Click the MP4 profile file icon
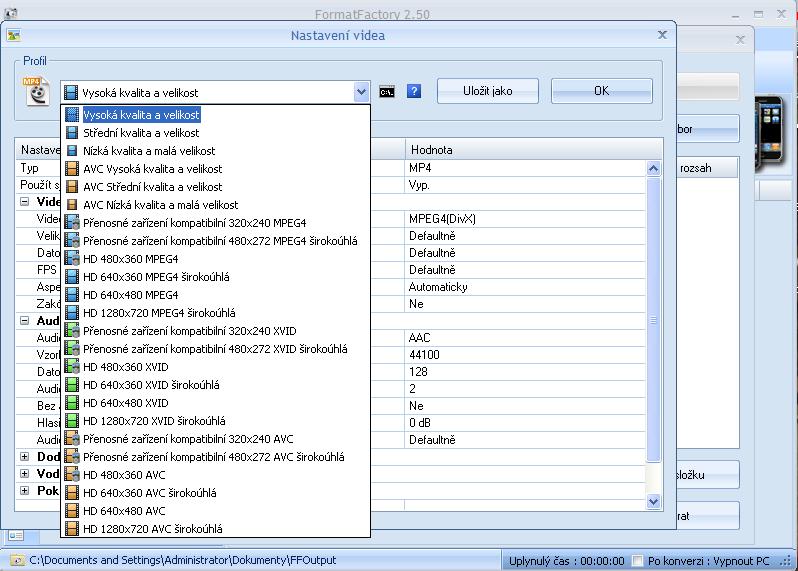The image size is (798, 571). [36, 91]
